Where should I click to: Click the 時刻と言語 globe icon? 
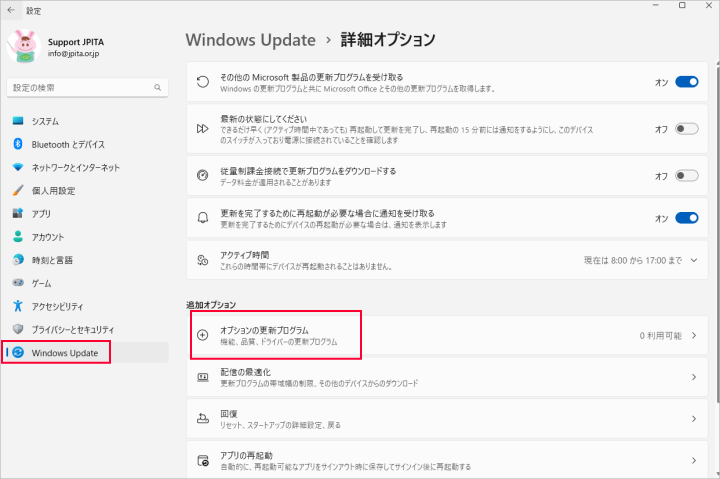(x=18, y=259)
